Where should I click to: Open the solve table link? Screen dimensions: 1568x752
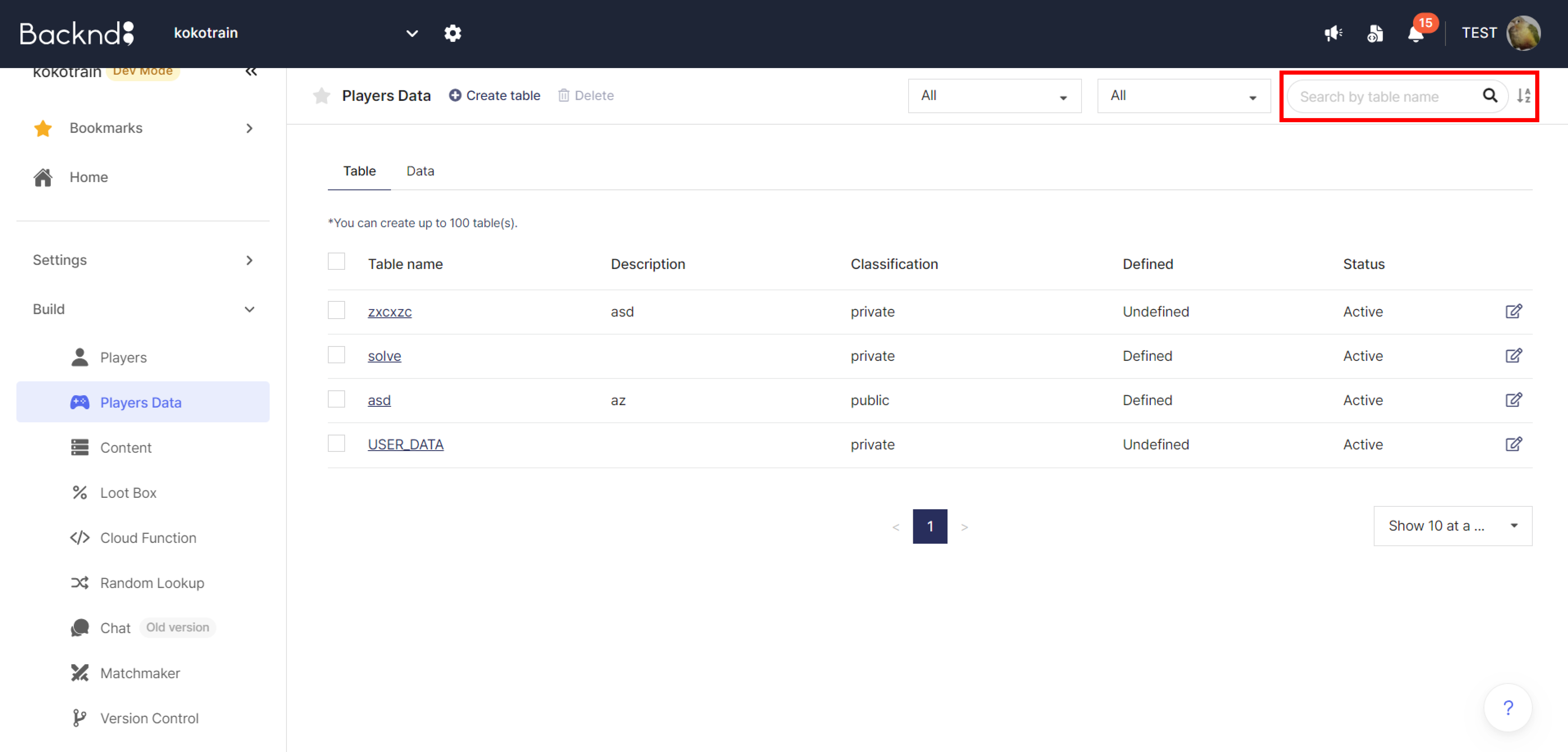point(384,356)
